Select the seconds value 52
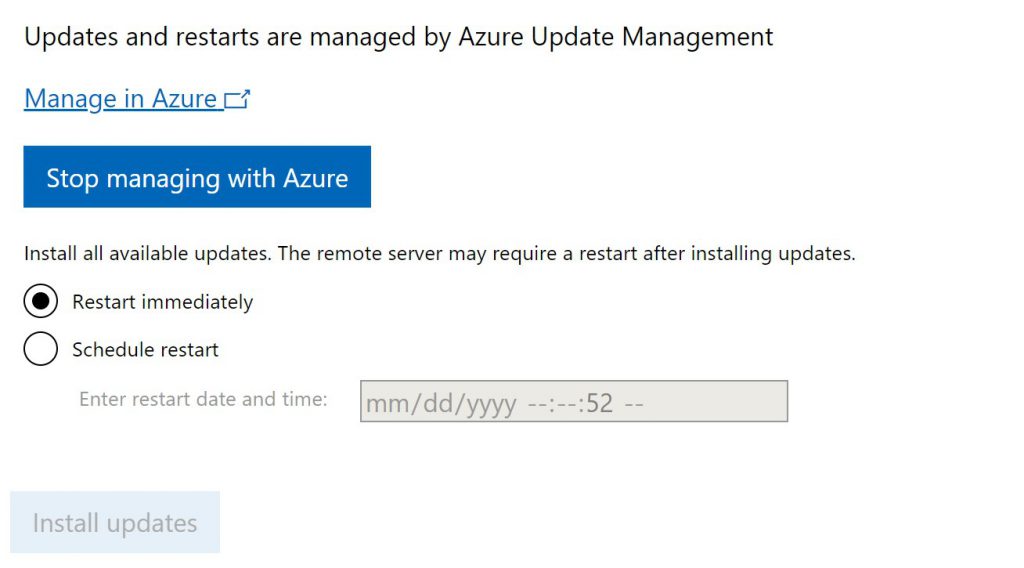 coord(599,403)
